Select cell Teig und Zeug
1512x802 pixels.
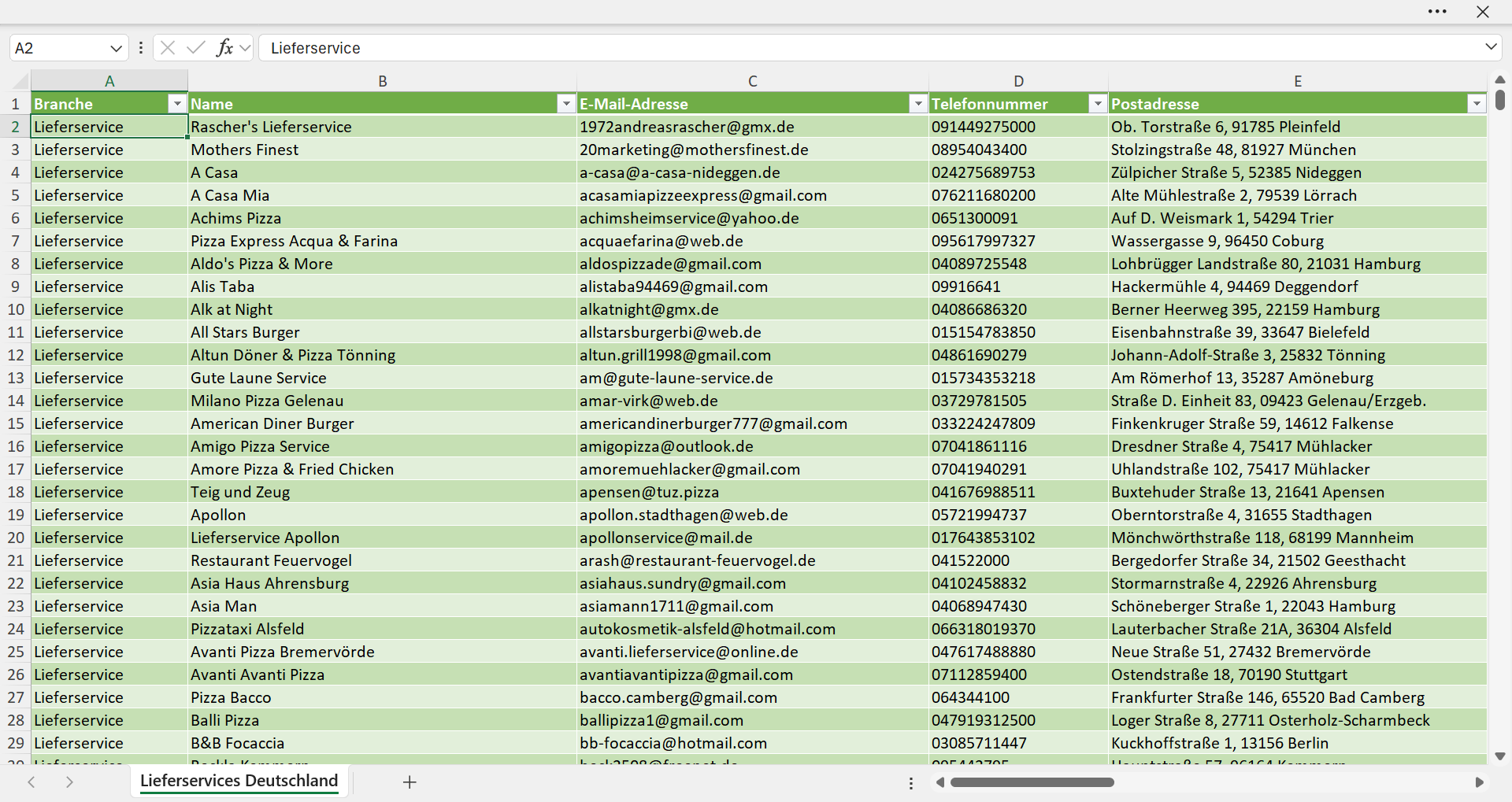[x=383, y=492]
